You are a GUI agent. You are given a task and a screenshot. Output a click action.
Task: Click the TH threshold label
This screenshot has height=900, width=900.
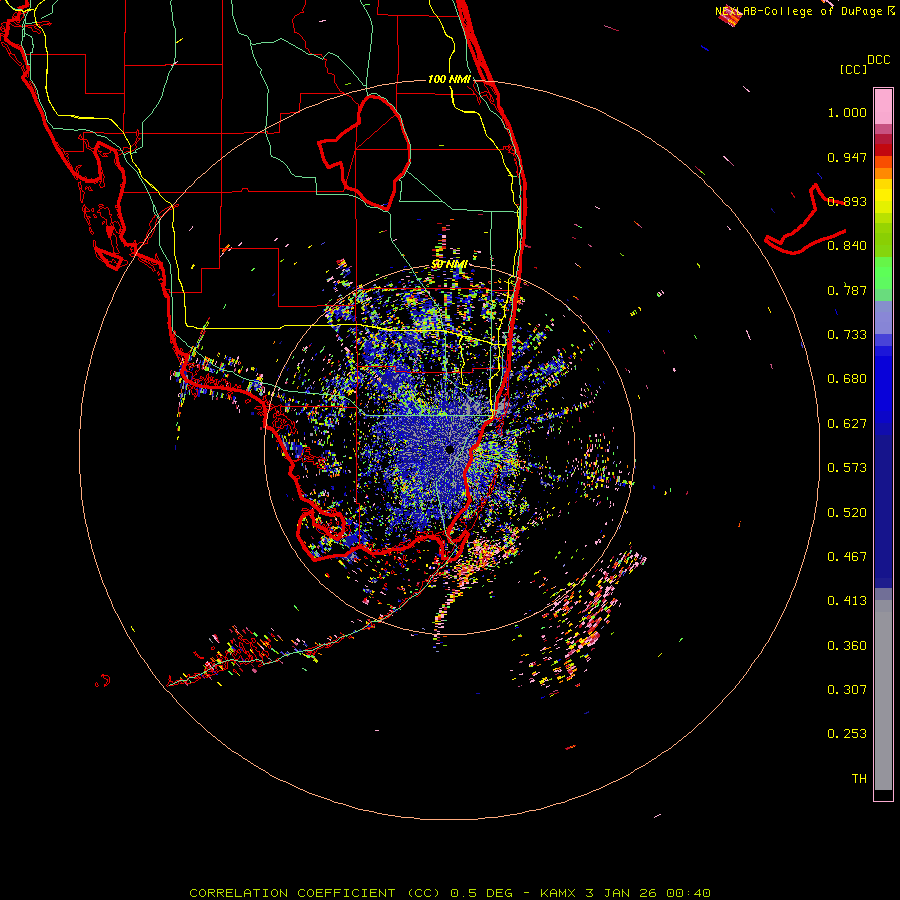(859, 779)
